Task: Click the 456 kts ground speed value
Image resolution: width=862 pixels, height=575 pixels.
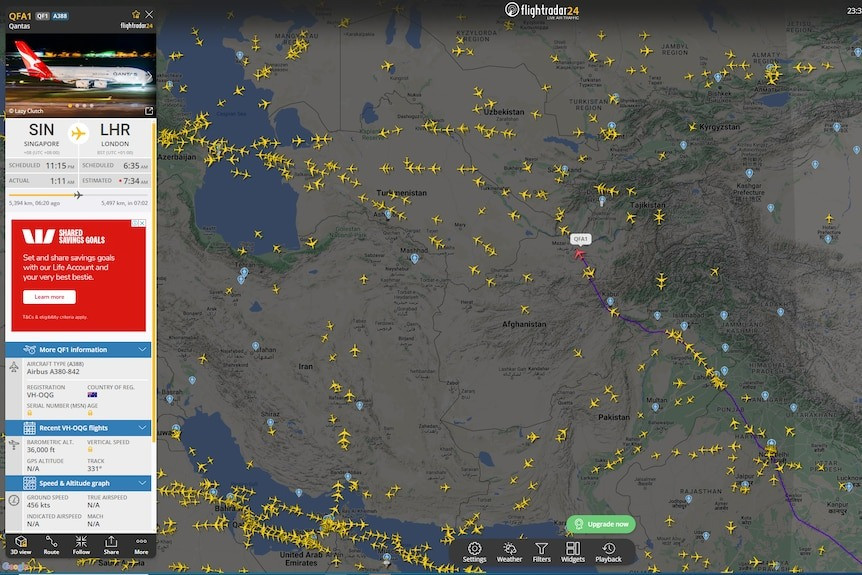Action: tap(38, 505)
